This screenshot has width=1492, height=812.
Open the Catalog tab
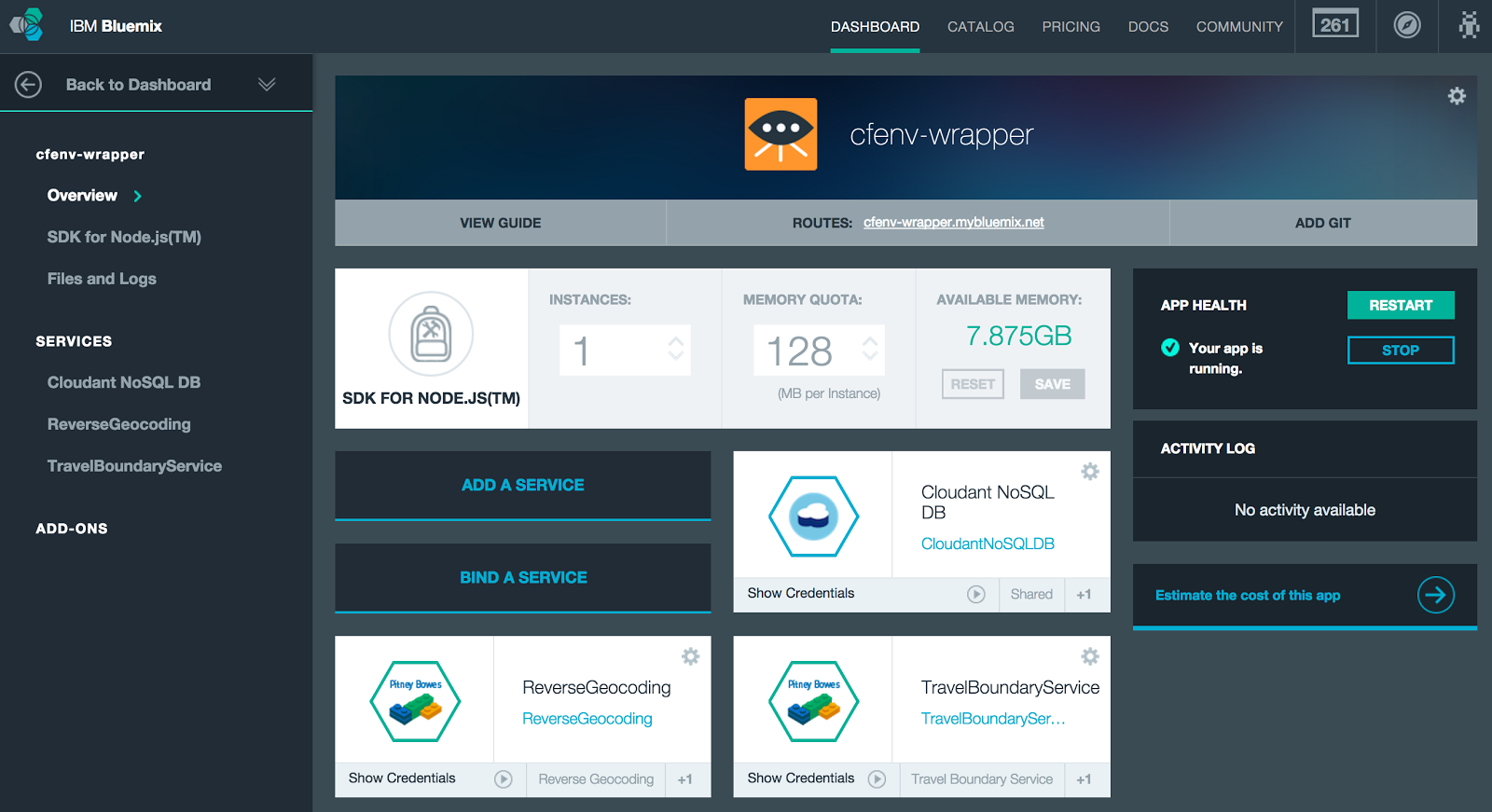(981, 26)
